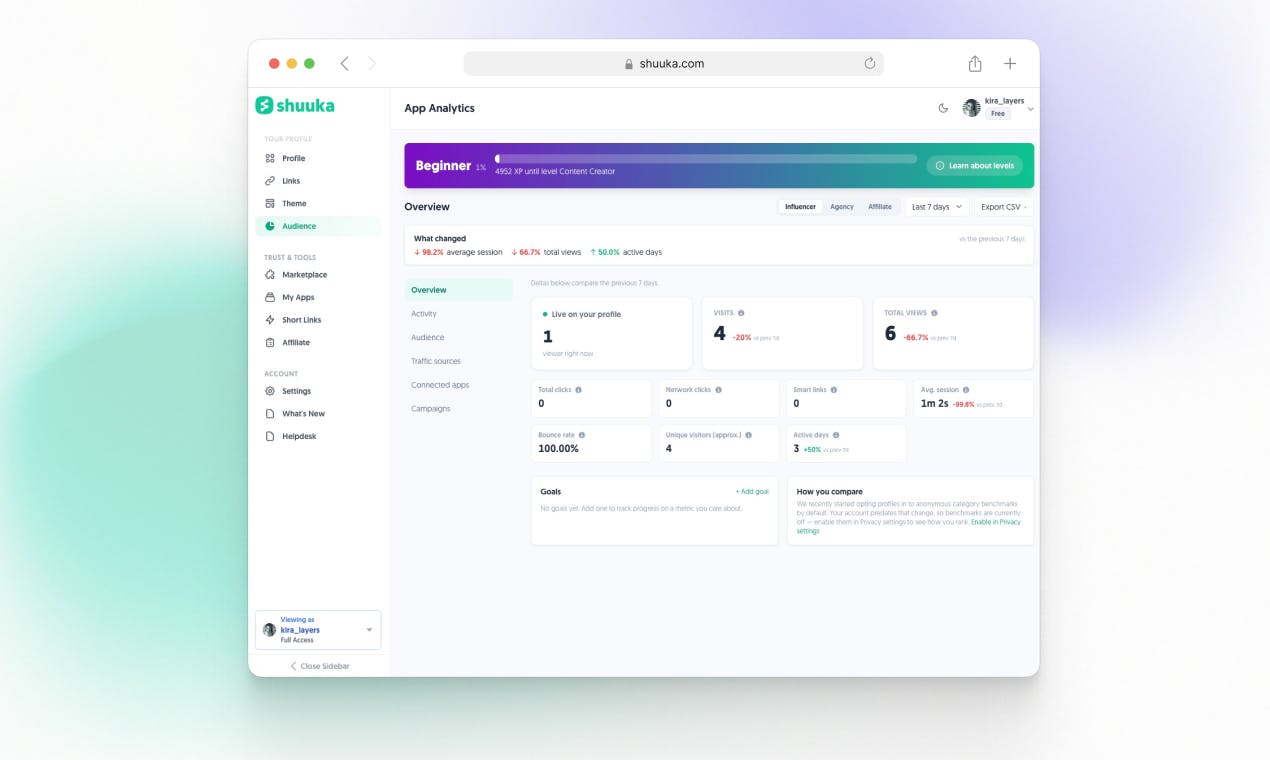Click the info icon beside Unique visitors

pos(749,435)
